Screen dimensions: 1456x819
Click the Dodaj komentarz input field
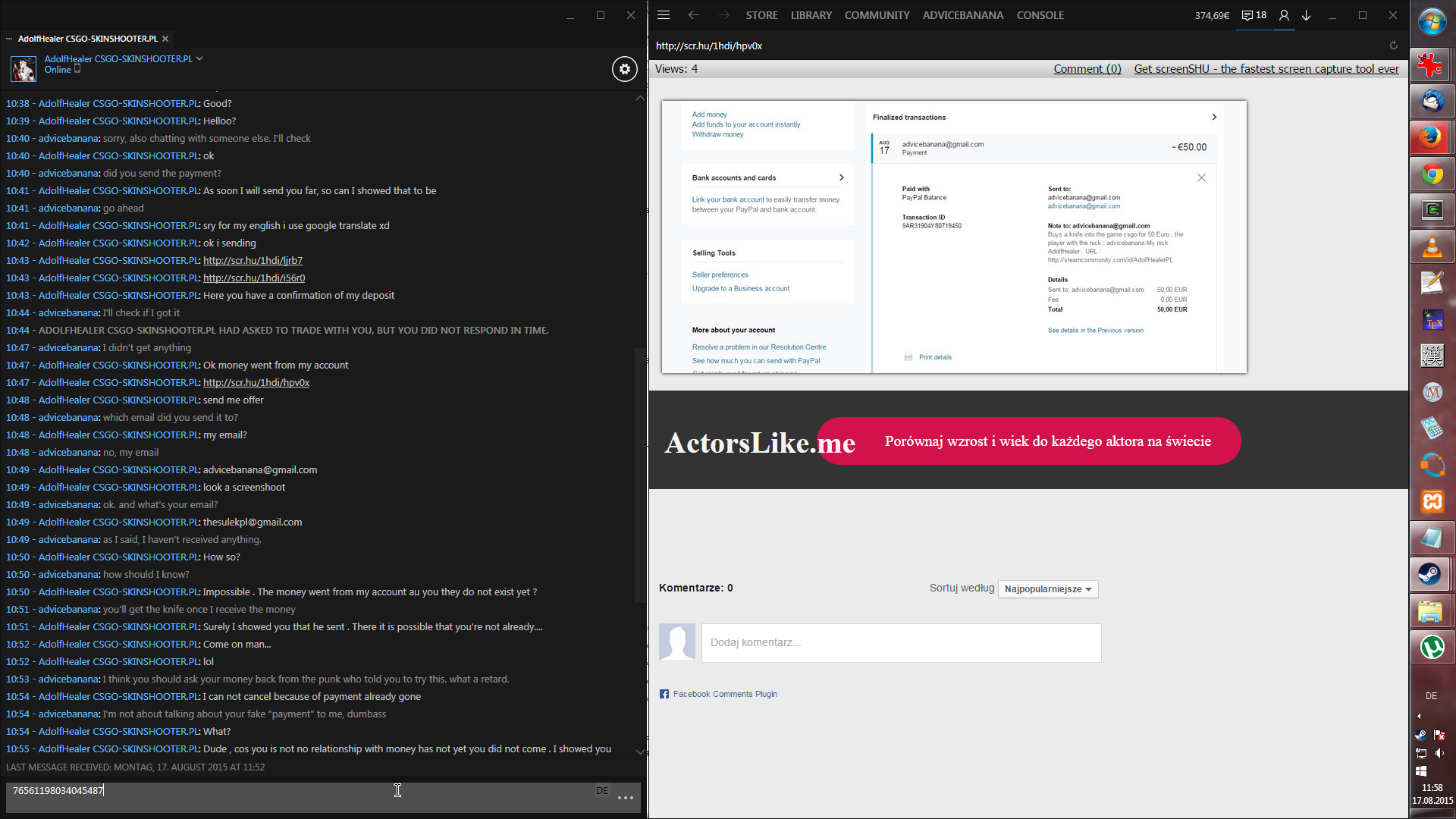click(x=901, y=643)
